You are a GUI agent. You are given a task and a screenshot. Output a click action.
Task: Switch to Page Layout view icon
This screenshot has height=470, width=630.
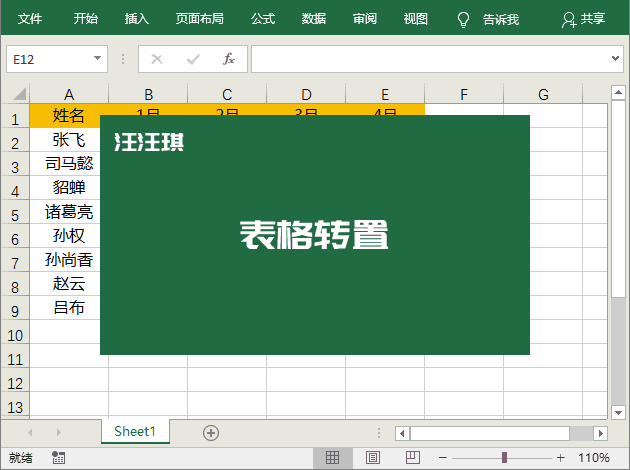372,458
